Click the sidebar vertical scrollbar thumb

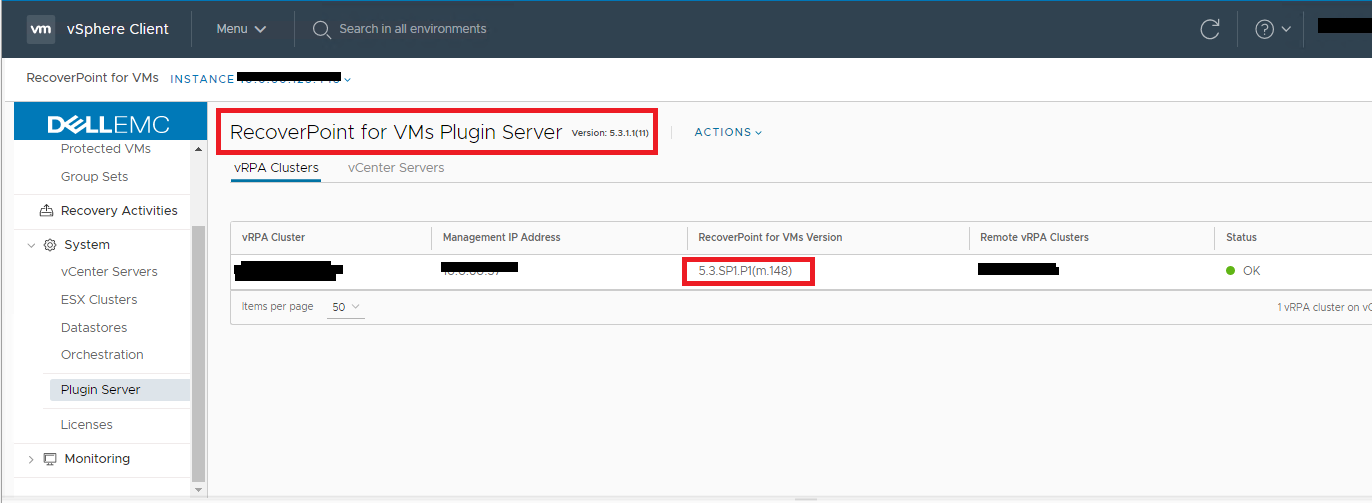pyautogui.click(x=198, y=352)
